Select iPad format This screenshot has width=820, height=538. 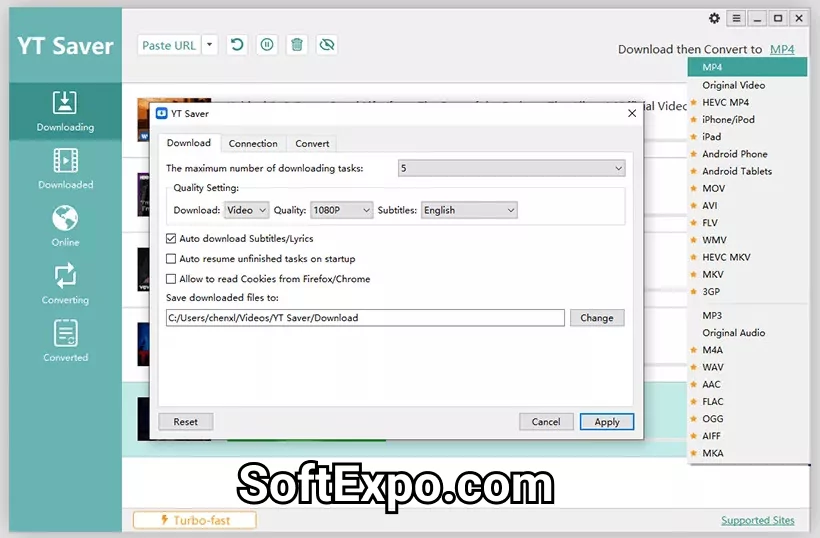747,136
